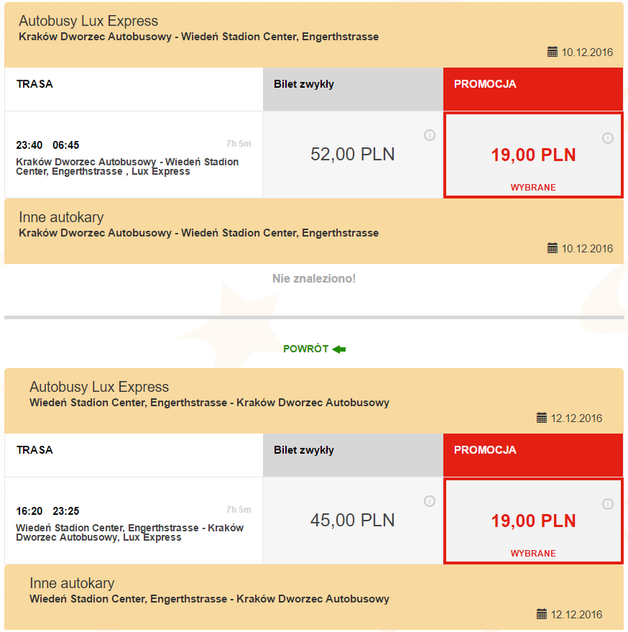Image resolution: width=628 pixels, height=632 pixels.
Task: Click calendar icon in return Lux Express header
Action: [541, 418]
